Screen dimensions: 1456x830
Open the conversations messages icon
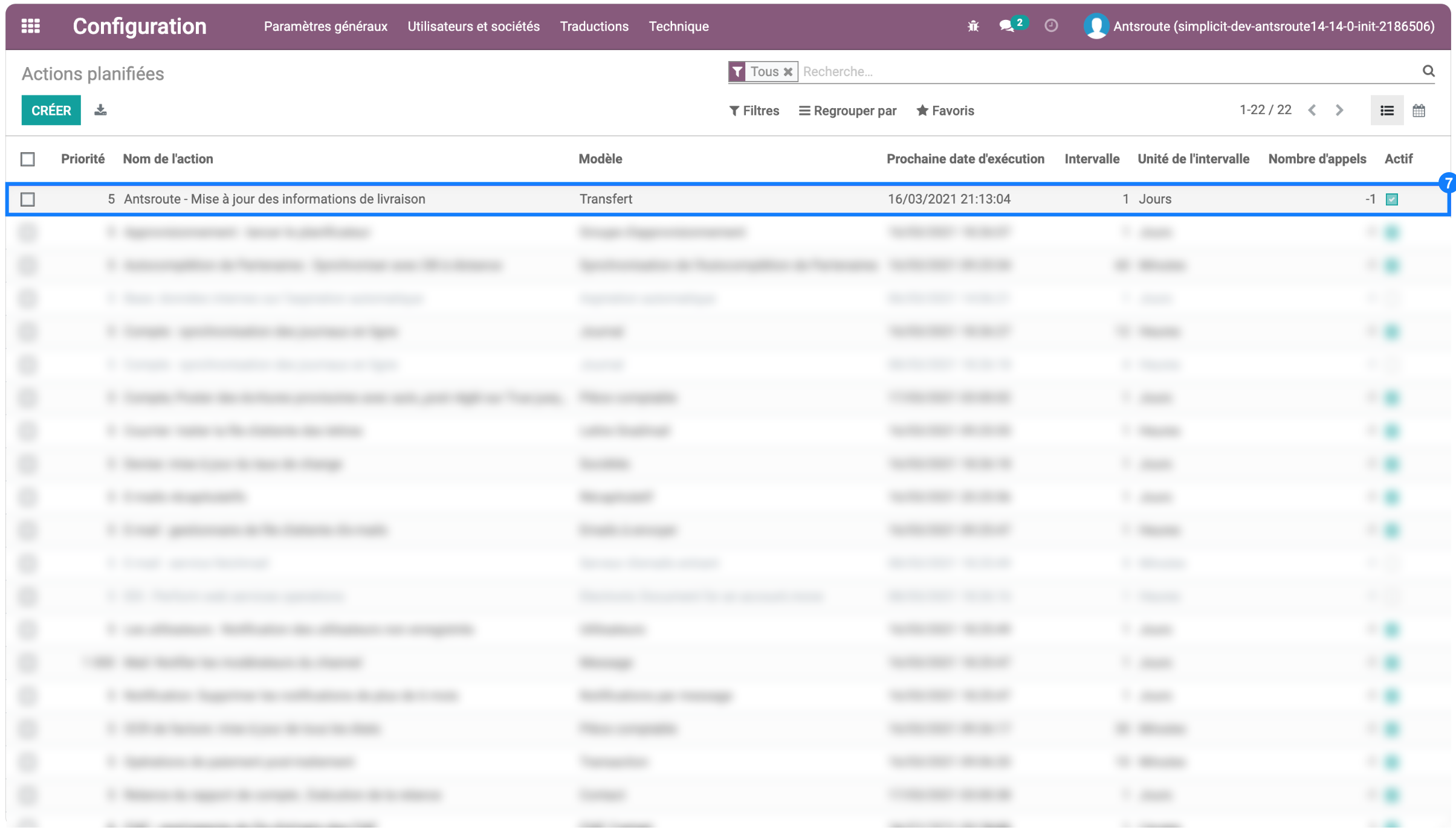(1006, 26)
